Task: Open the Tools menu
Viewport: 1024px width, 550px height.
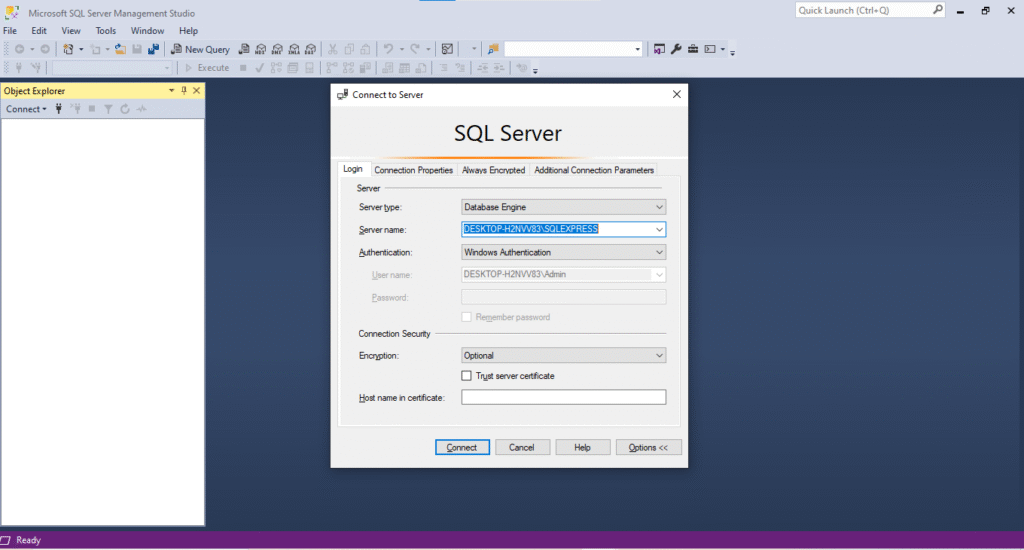Action: (106, 31)
